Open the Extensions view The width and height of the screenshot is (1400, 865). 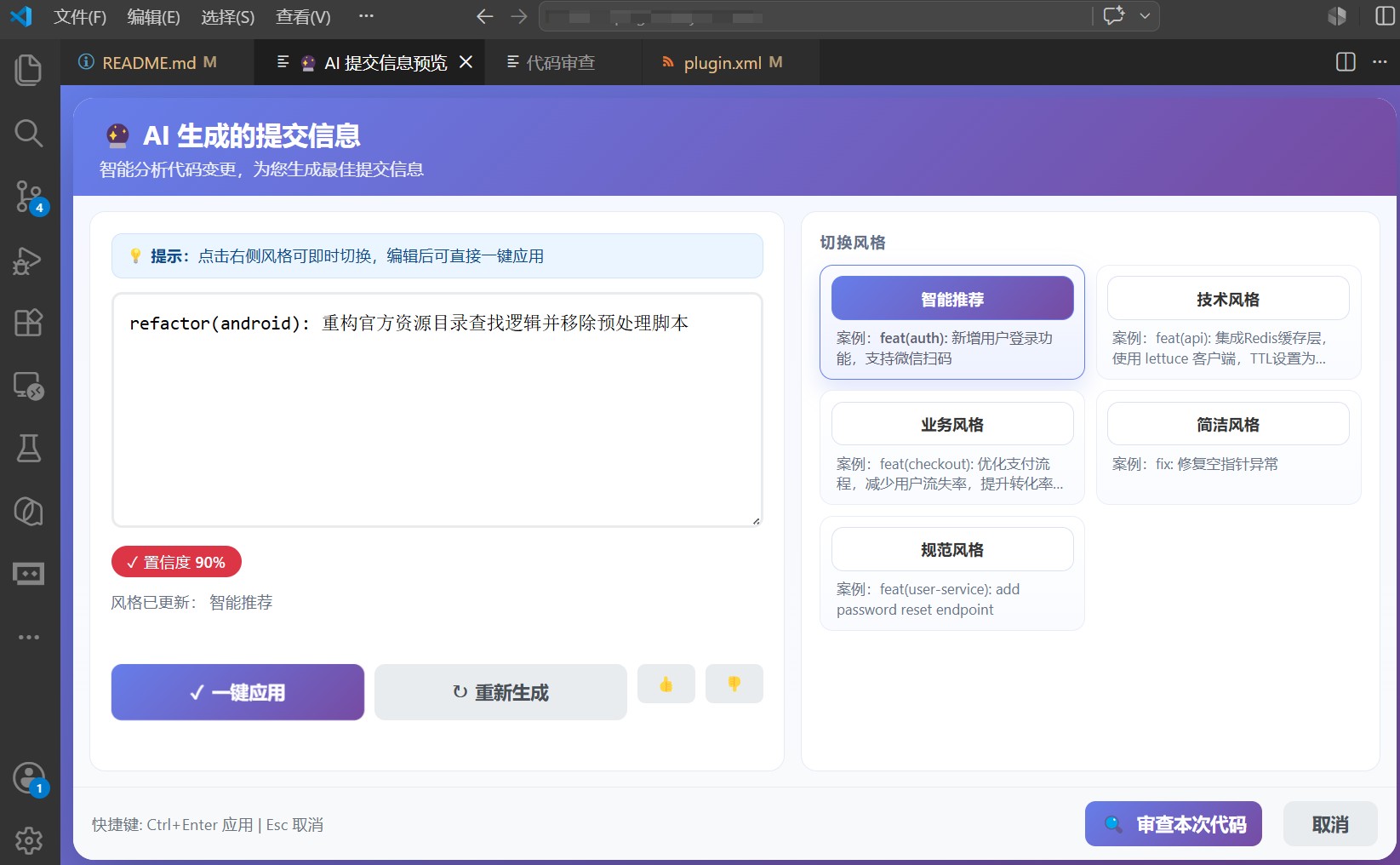point(29,323)
